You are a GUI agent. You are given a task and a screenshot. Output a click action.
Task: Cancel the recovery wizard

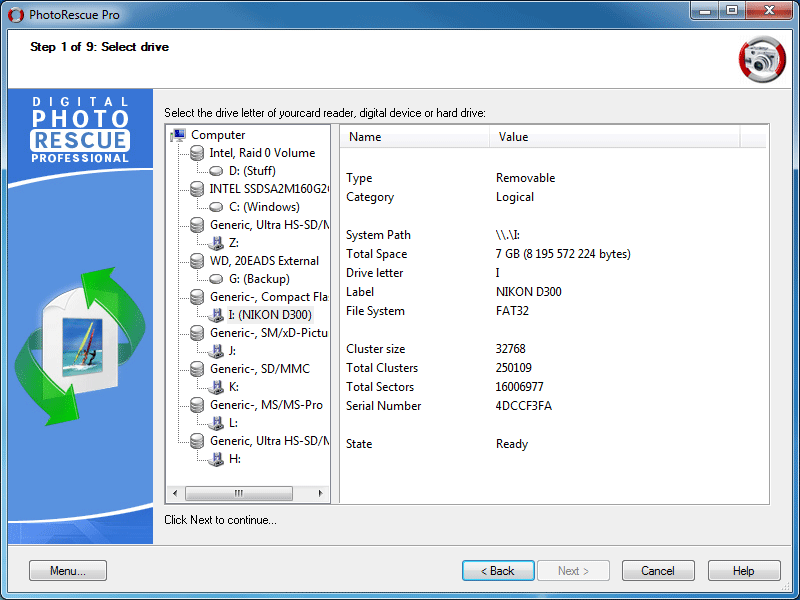pos(658,571)
